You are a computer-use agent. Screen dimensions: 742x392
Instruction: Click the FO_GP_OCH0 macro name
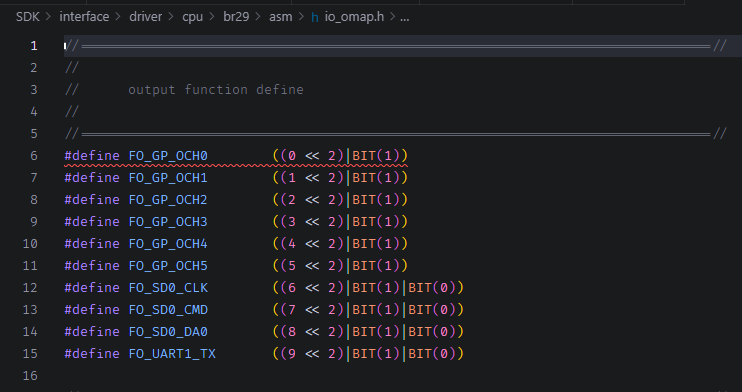pyautogui.click(x=168, y=156)
